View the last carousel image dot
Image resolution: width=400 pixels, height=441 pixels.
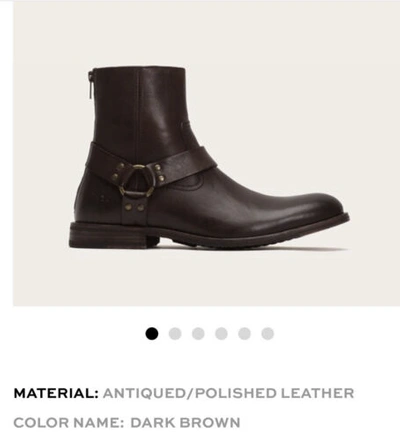[x=268, y=333]
